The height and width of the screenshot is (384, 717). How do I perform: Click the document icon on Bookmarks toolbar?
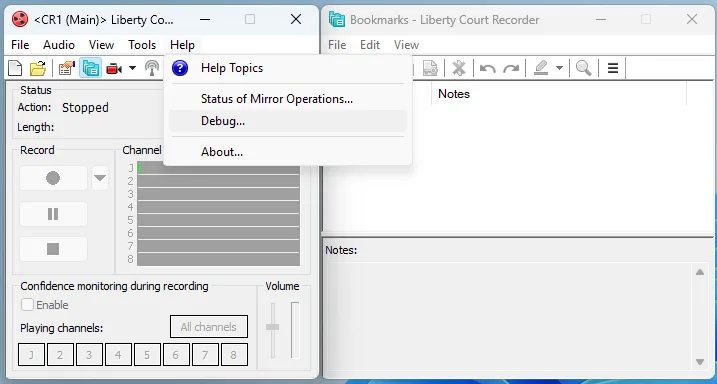pyautogui.click(x=429, y=69)
